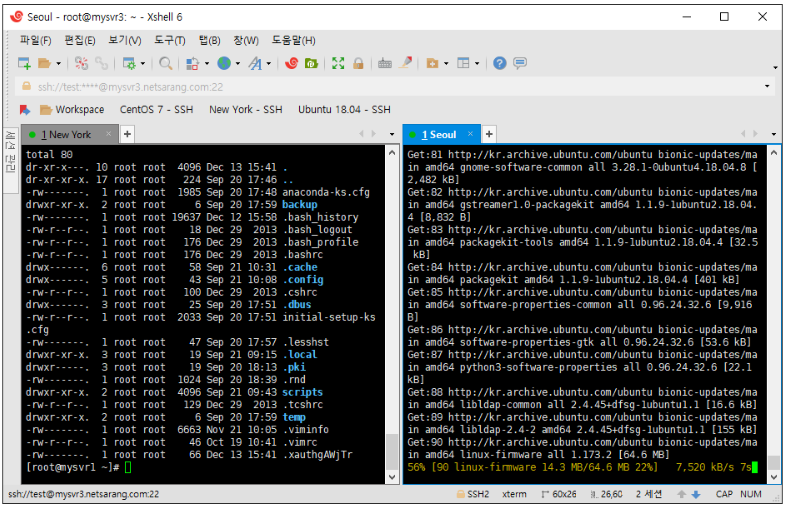Open toolbar overflow options arrow
Viewport: 788px width, 512px height.
point(775,68)
